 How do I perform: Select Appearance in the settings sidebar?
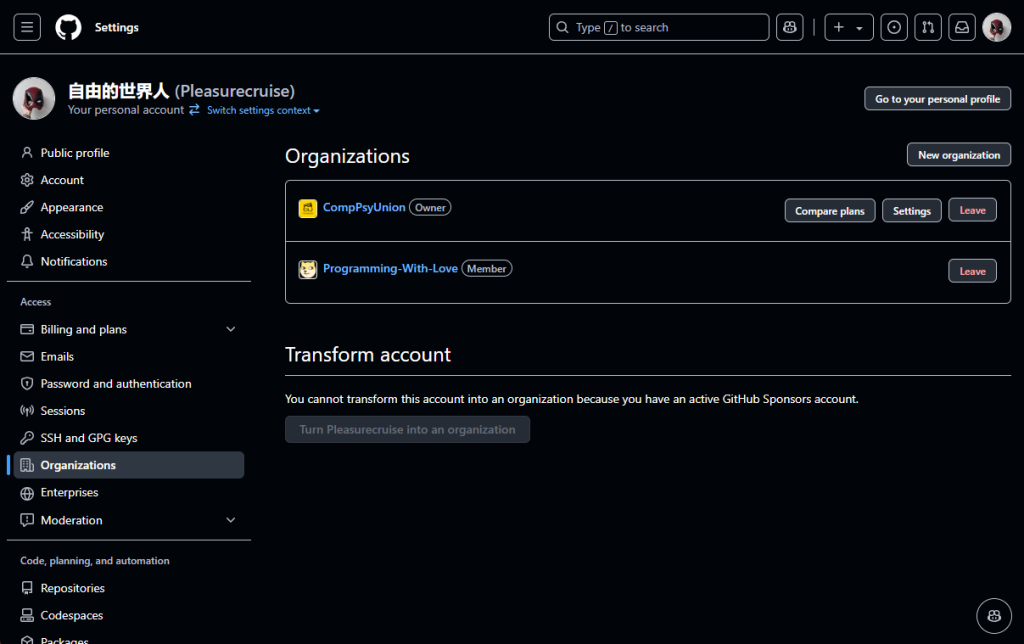[x=71, y=207]
